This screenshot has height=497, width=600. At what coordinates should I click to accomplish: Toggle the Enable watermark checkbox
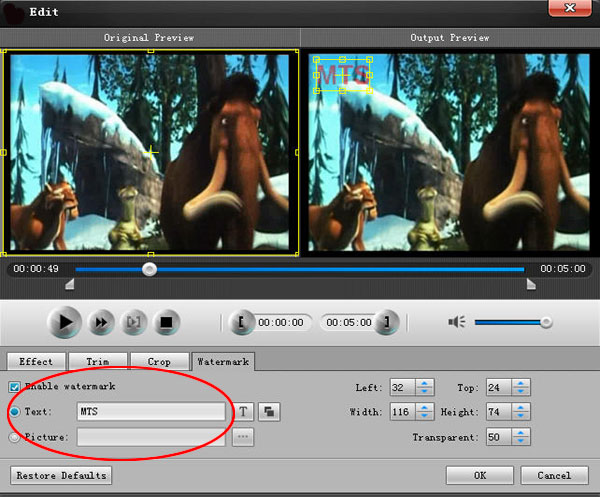click(x=15, y=387)
